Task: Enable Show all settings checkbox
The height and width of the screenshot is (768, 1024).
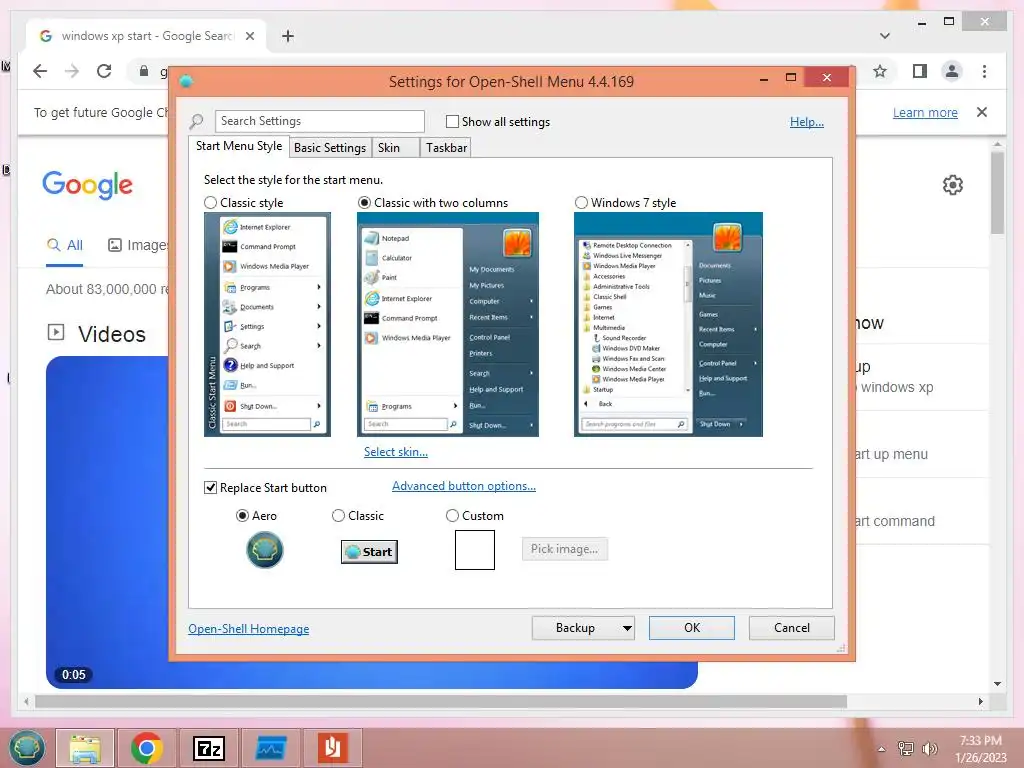Action: point(452,121)
